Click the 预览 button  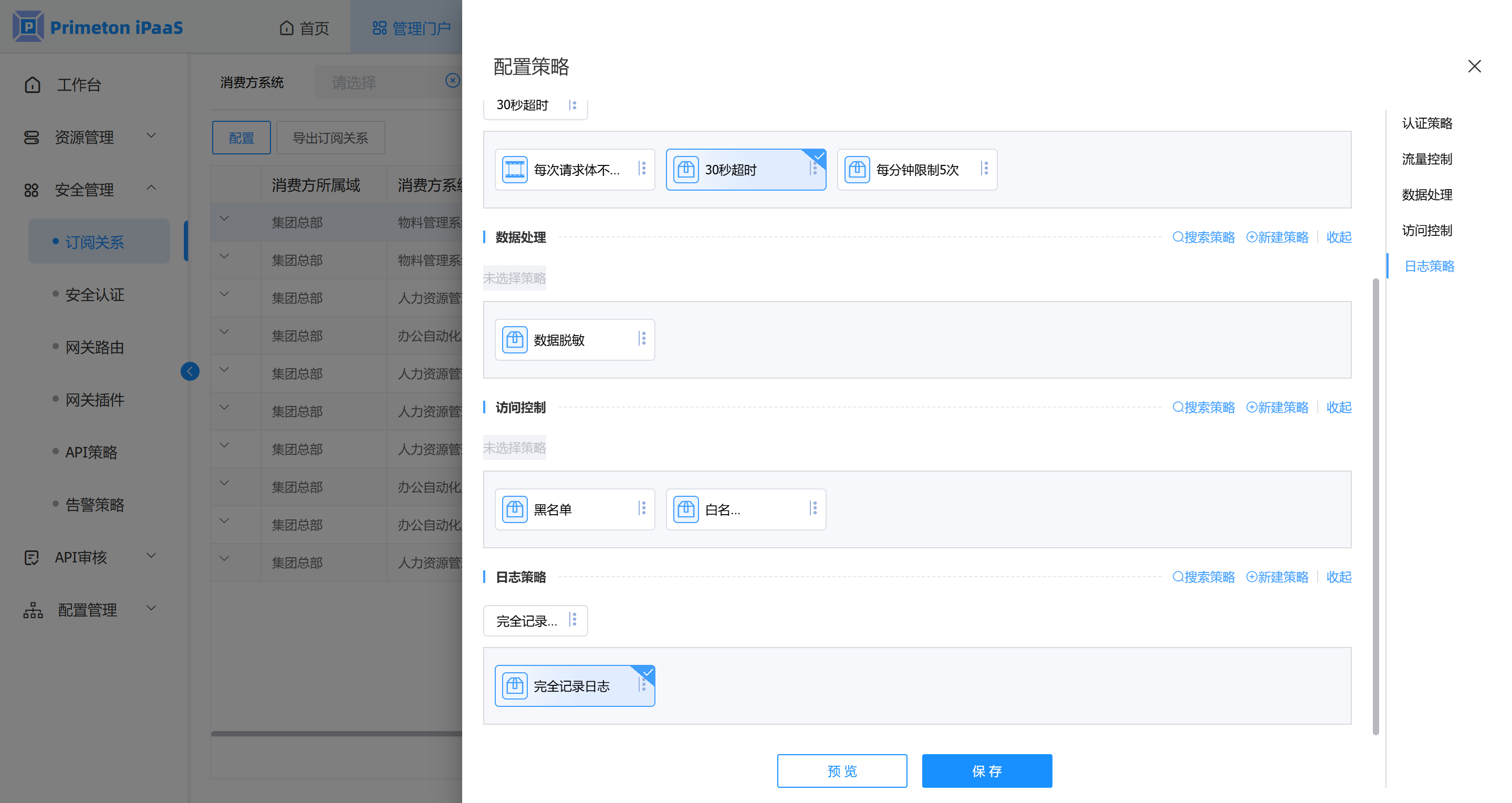coord(842,771)
